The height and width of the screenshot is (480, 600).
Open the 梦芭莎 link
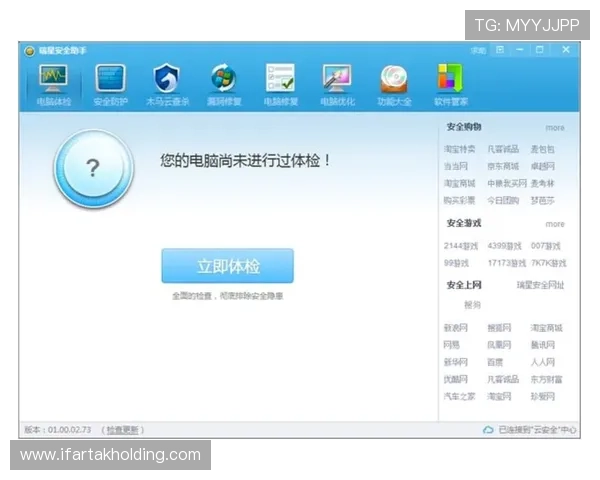coord(543,200)
